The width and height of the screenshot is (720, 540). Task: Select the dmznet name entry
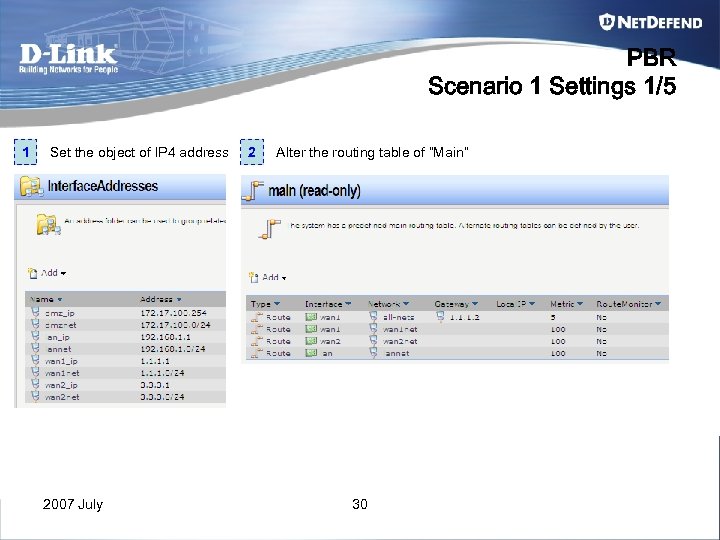click(61, 325)
